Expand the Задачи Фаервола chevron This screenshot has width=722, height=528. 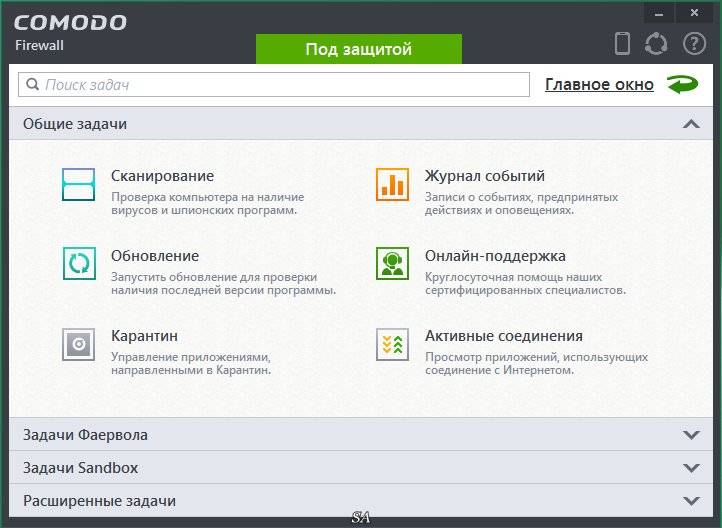point(692,435)
